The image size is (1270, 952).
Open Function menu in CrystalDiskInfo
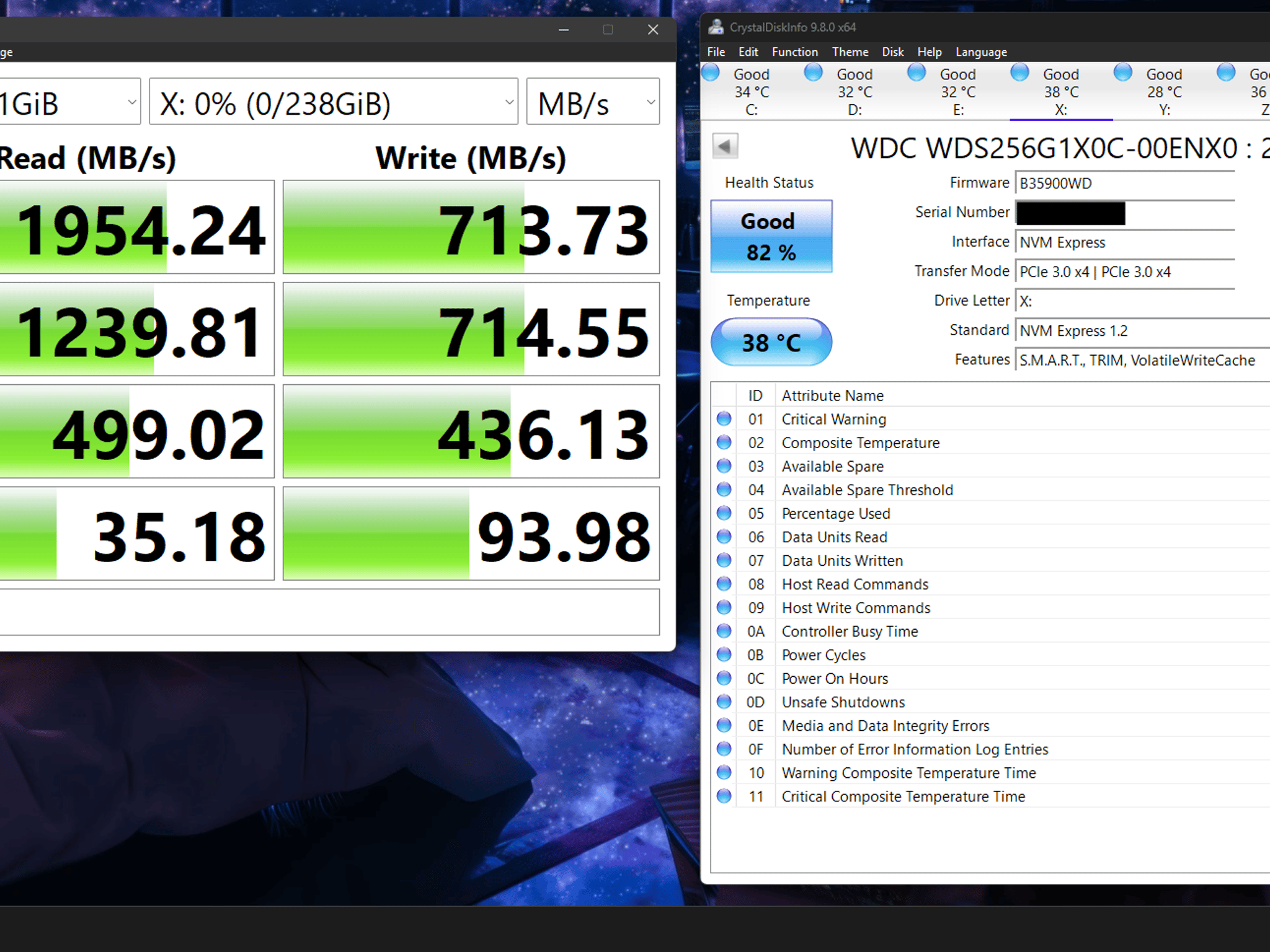795,52
